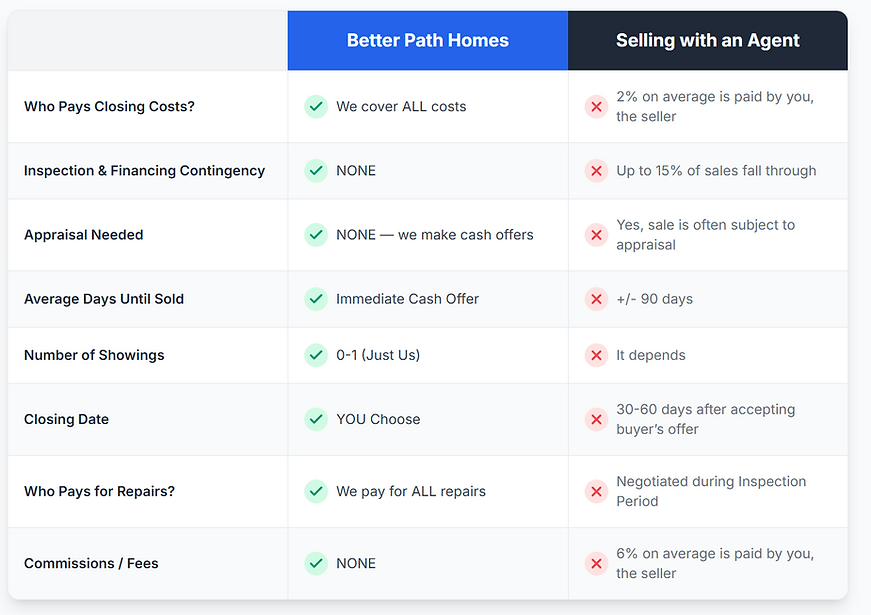Click the red X next to "+/- 90 days"
The height and width of the screenshot is (615, 871).
(596, 298)
